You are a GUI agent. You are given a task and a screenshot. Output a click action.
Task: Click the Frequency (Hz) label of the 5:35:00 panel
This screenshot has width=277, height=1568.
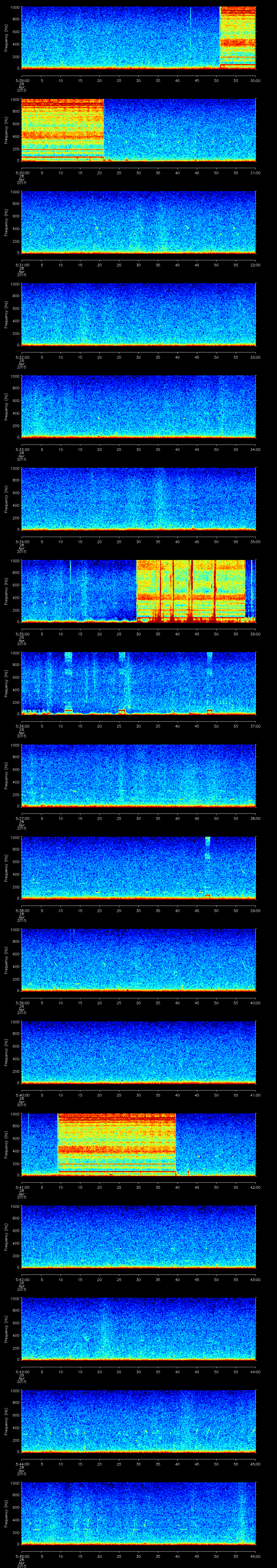point(7,591)
